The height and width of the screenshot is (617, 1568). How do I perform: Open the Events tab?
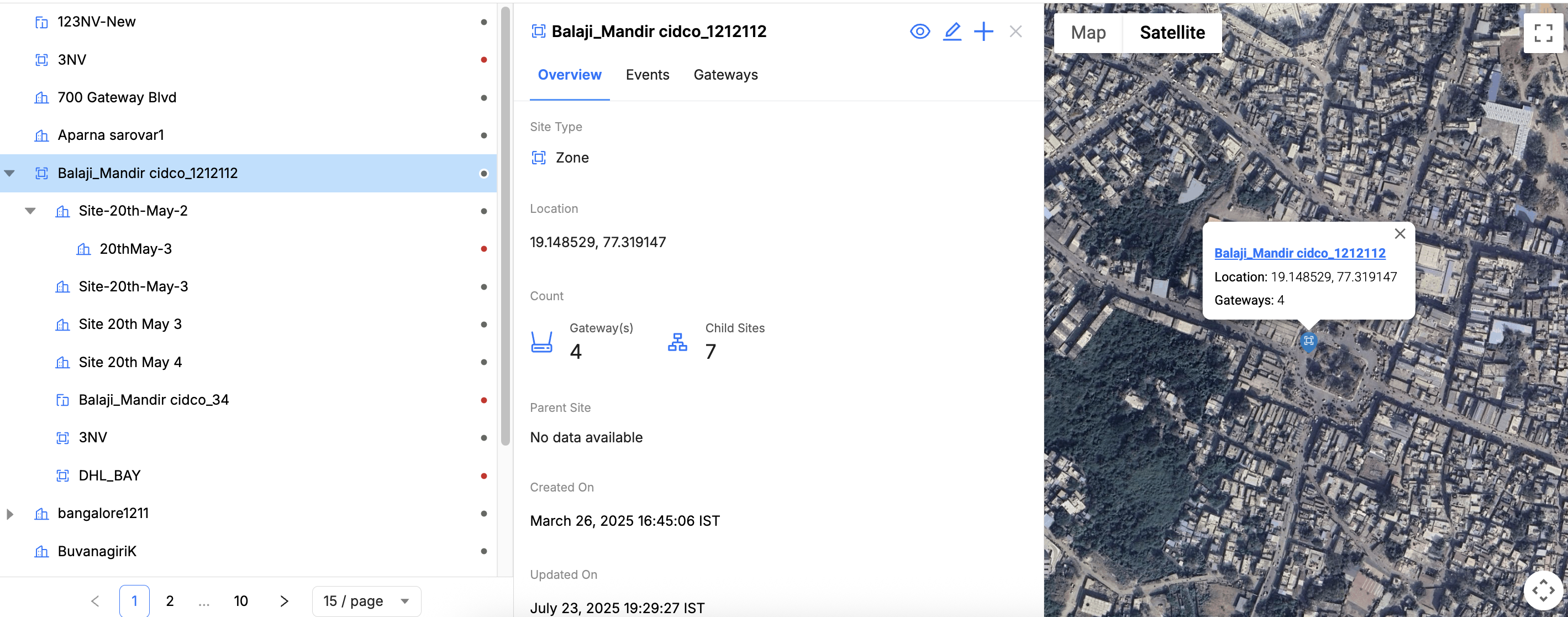coord(647,75)
